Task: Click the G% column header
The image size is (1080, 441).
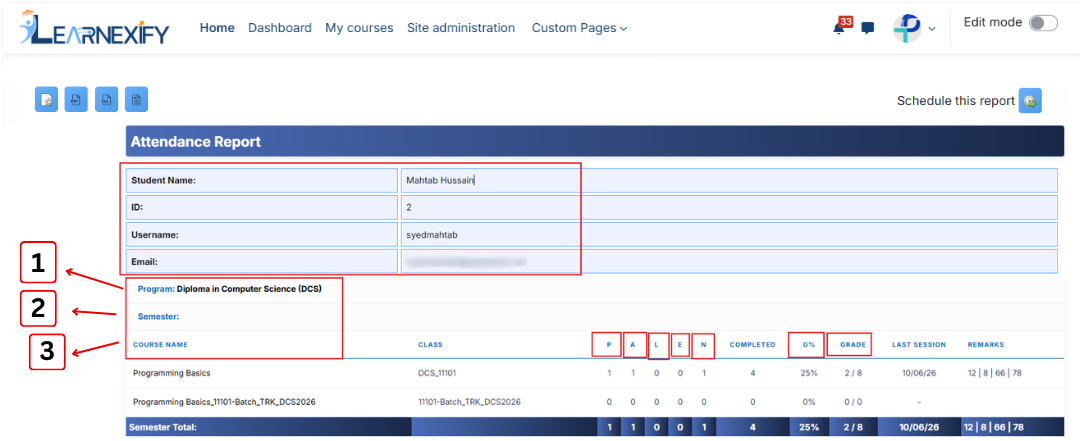Action: 809,345
